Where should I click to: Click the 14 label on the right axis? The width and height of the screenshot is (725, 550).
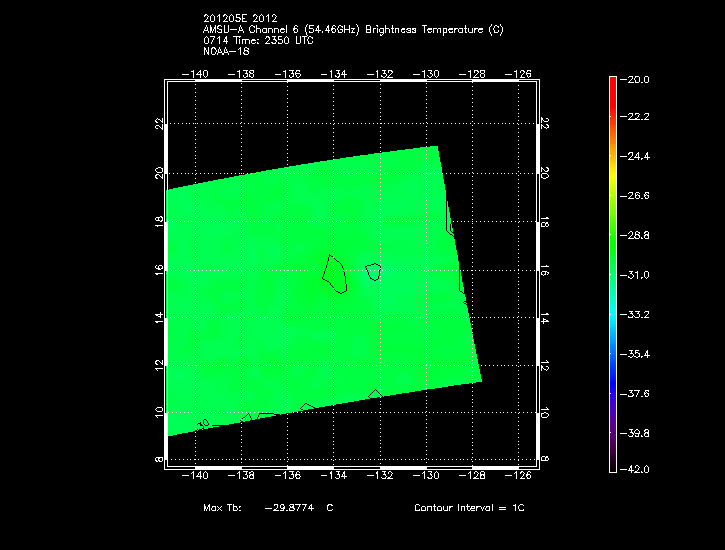[x=543, y=318]
